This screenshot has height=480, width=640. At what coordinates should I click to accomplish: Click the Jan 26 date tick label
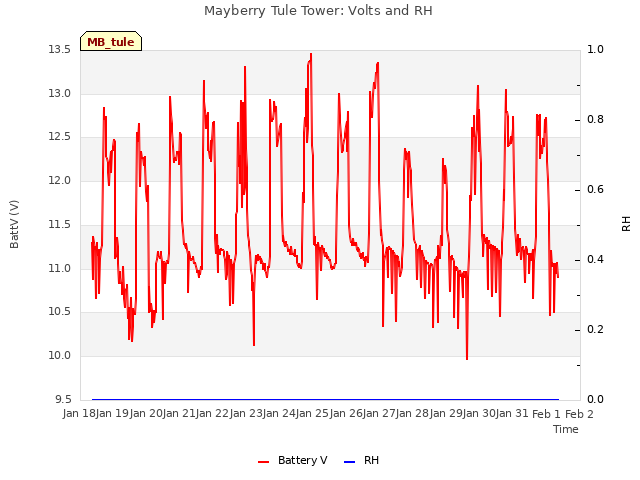[346, 413]
